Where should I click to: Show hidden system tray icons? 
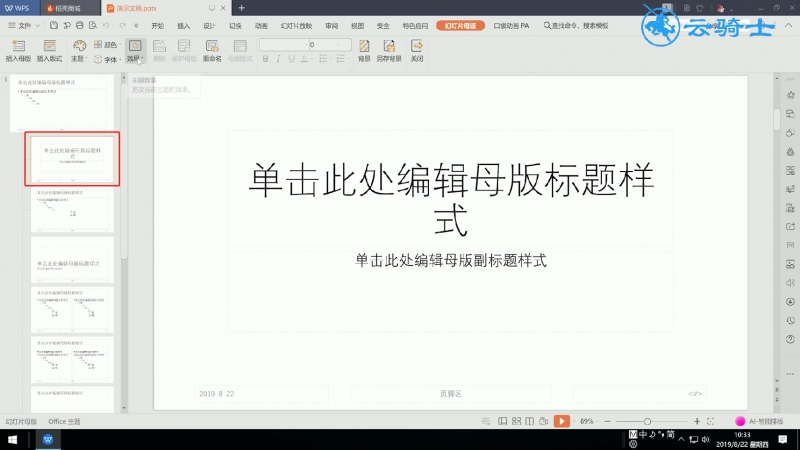[x=681, y=439]
